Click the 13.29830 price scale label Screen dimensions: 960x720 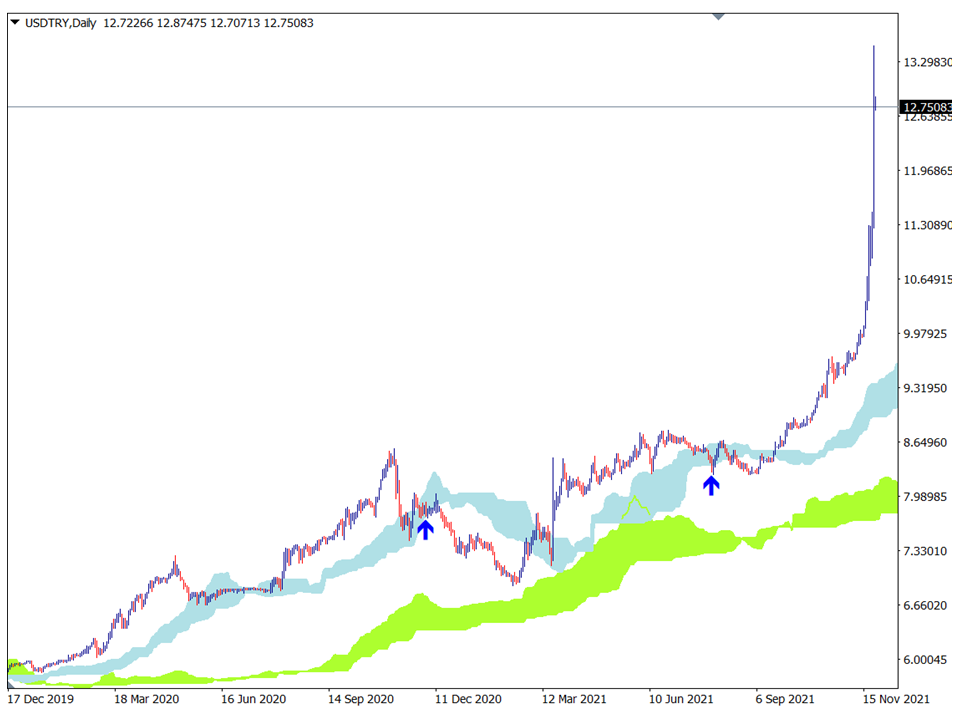coord(929,62)
